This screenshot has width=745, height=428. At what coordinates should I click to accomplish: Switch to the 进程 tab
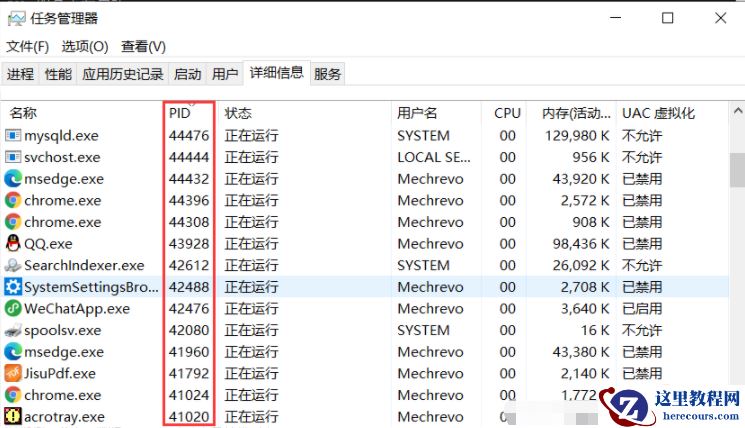coord(20,74)
